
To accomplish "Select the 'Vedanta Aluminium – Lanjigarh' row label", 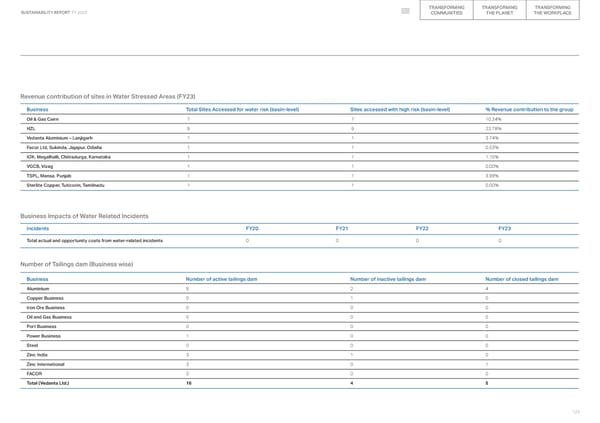I will tap(60, 138).
